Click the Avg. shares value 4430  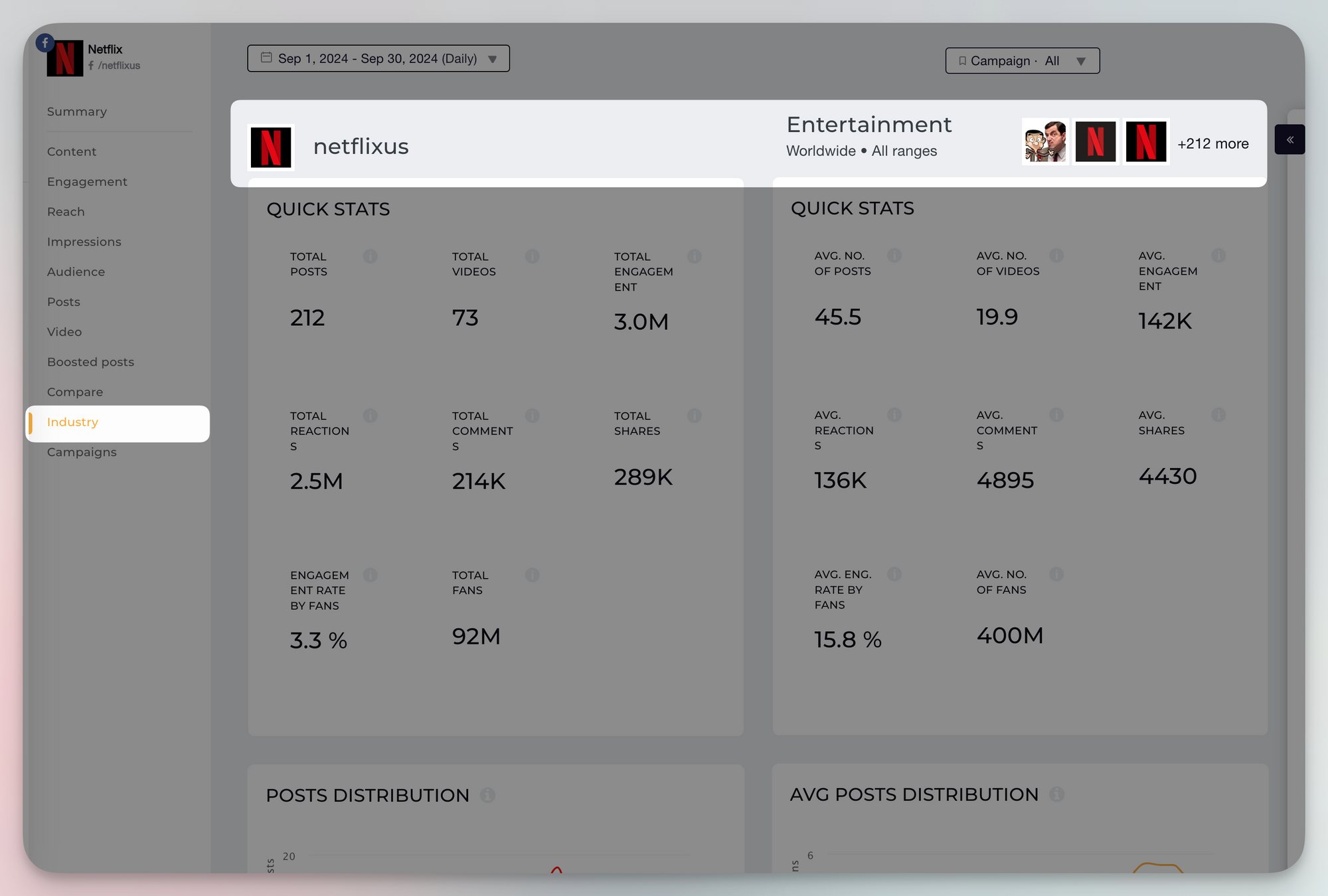pyautogui.click(x=1168, y=477)
